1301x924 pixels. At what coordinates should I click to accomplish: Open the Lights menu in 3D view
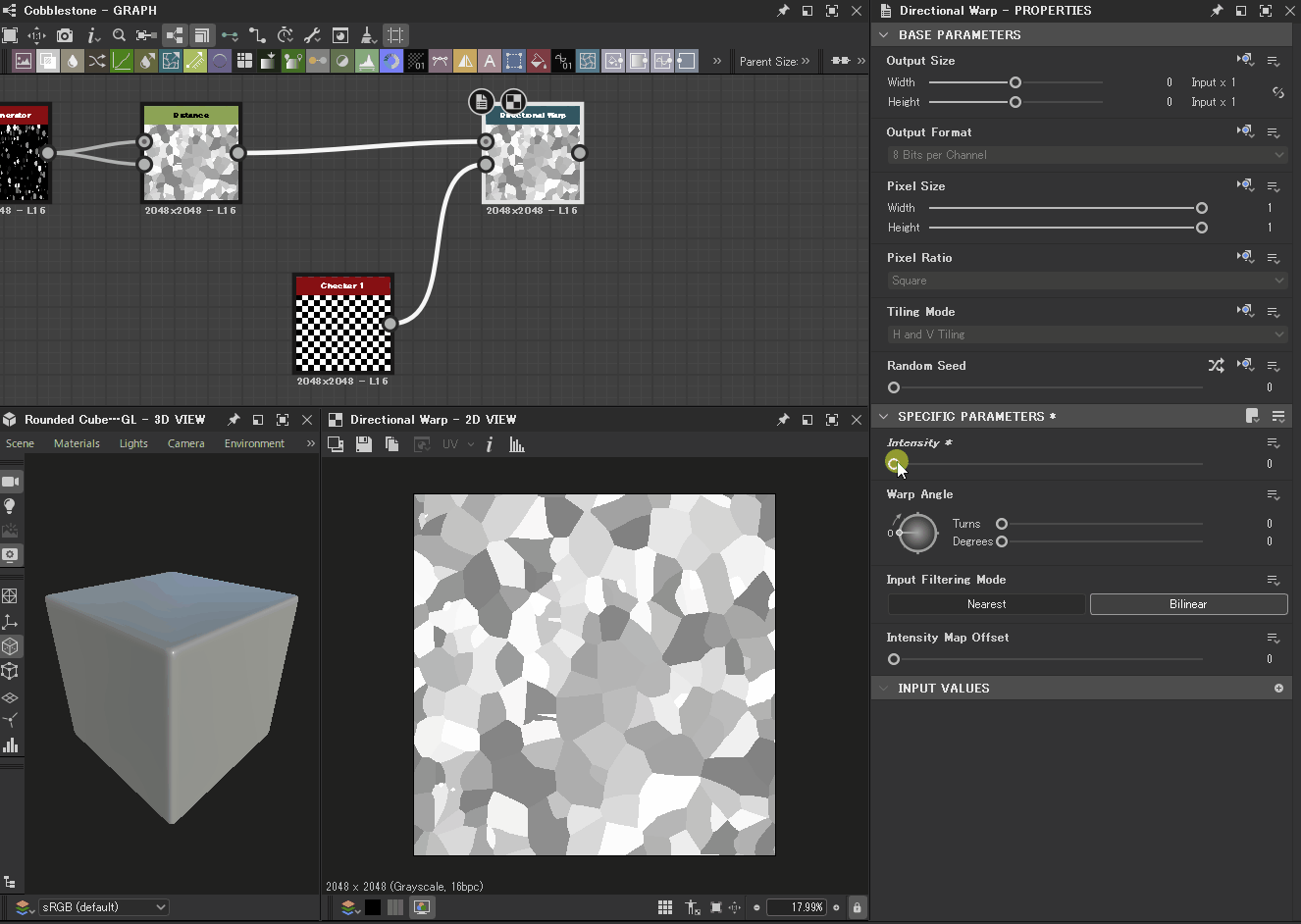pos(133,443)
